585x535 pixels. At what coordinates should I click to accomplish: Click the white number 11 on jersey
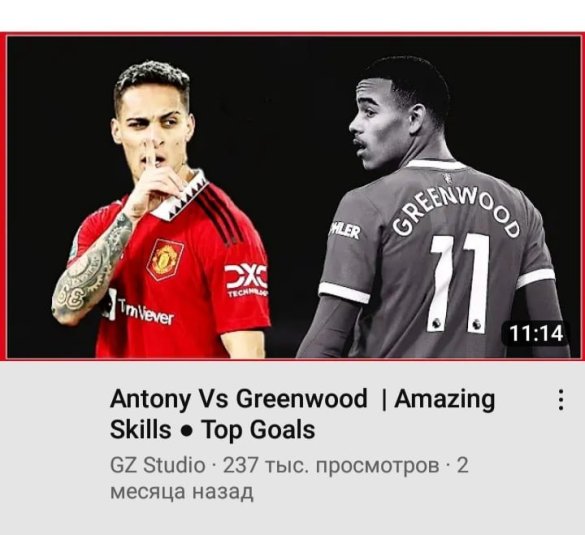pos(460,282)
